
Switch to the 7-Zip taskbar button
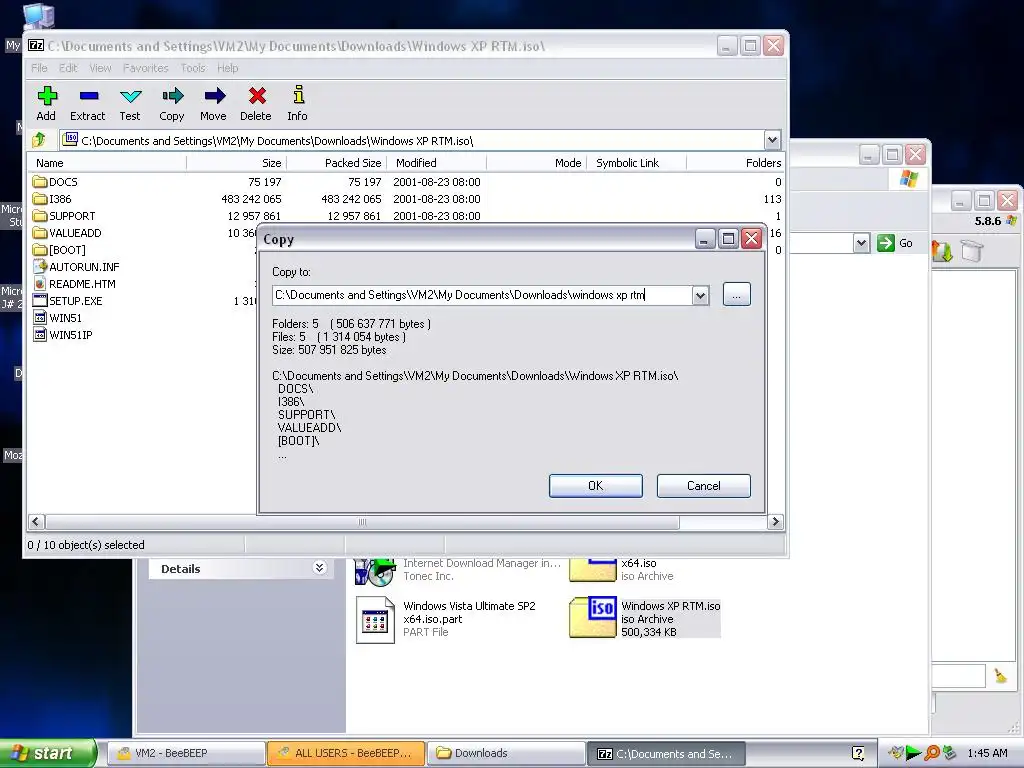[x=666, y=753]
